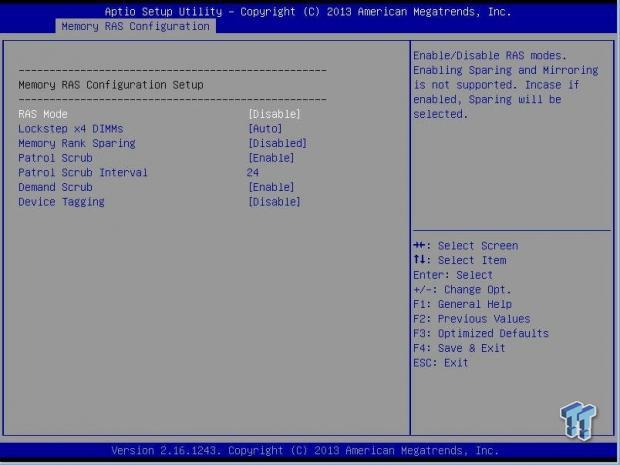Click the Enter: Select key hint

[x=453, y=275]
